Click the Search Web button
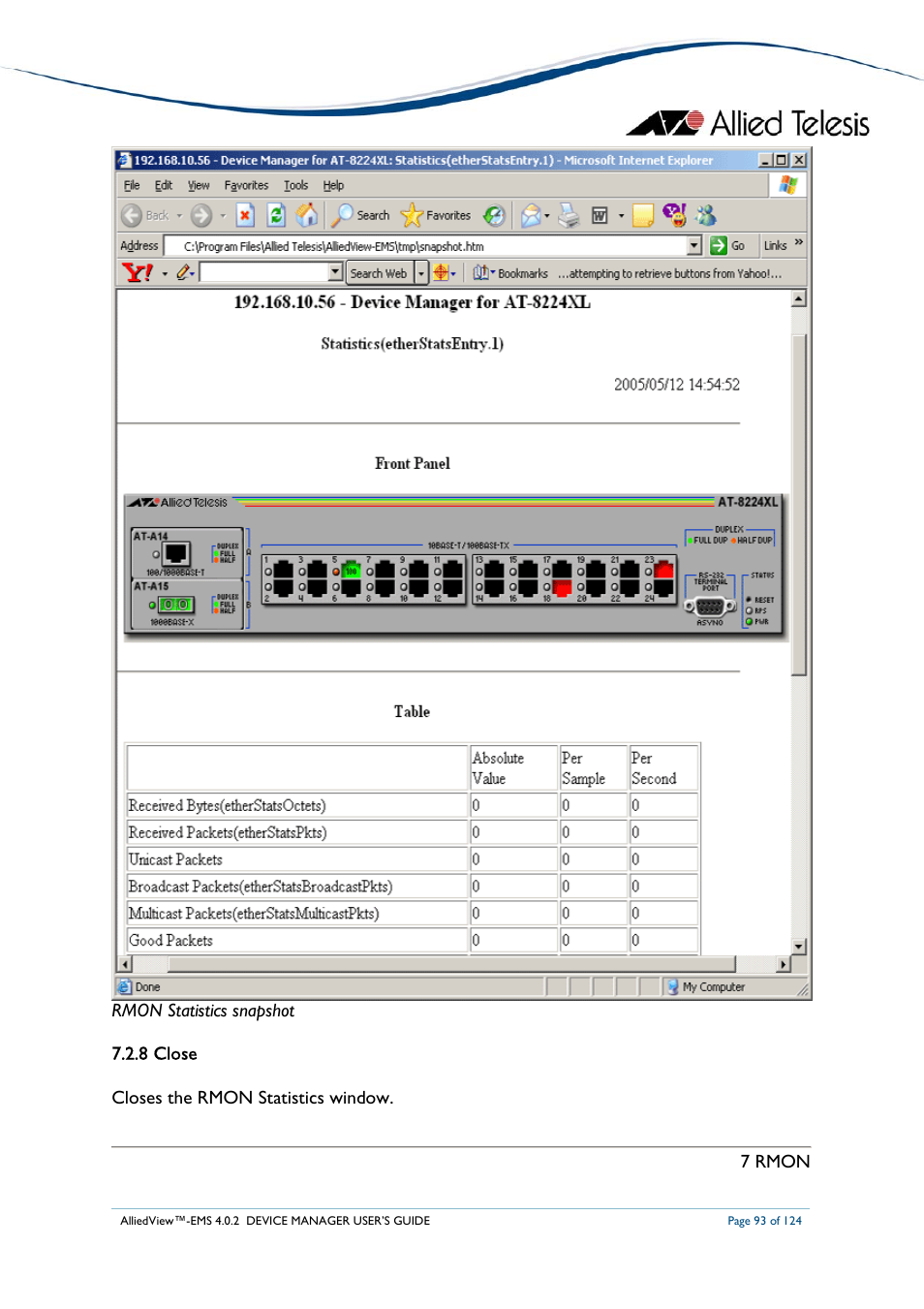Screen dimensions: 924x1309 379,273
